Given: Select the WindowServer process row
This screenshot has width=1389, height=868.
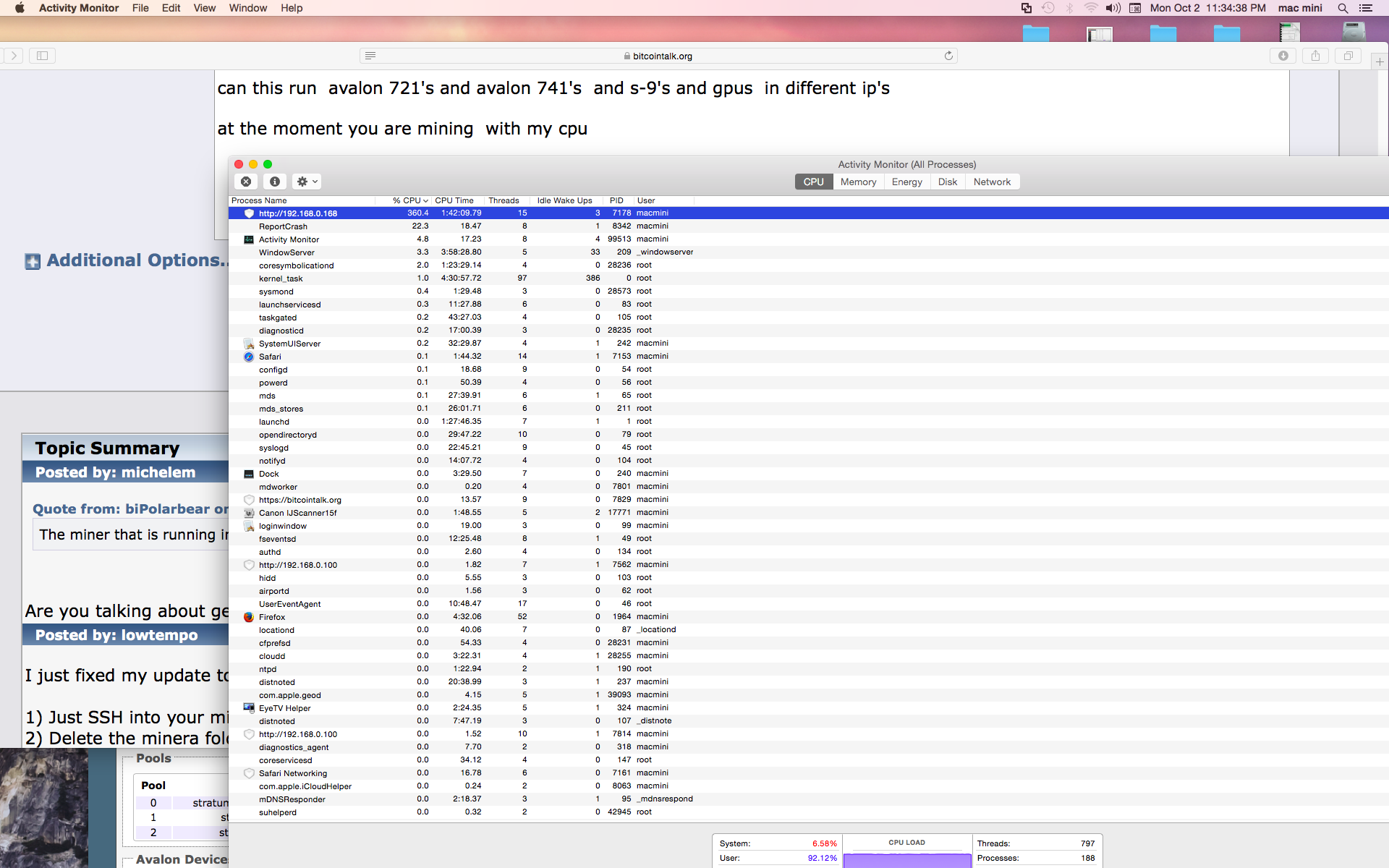Looking at the screenshot, I should (x=808, y=252).
